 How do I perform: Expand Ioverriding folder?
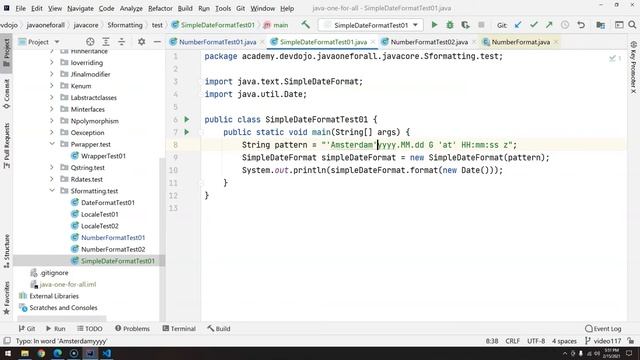tap(52, 62)
